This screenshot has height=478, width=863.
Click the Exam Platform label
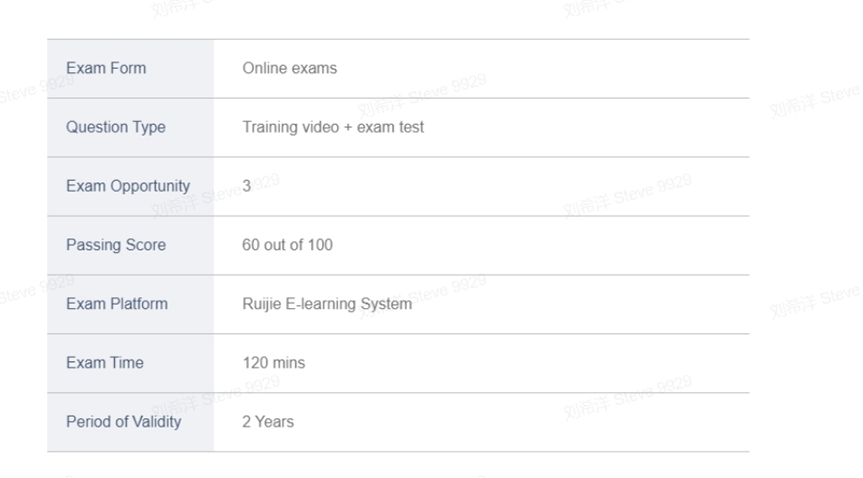tap(117, 304)
